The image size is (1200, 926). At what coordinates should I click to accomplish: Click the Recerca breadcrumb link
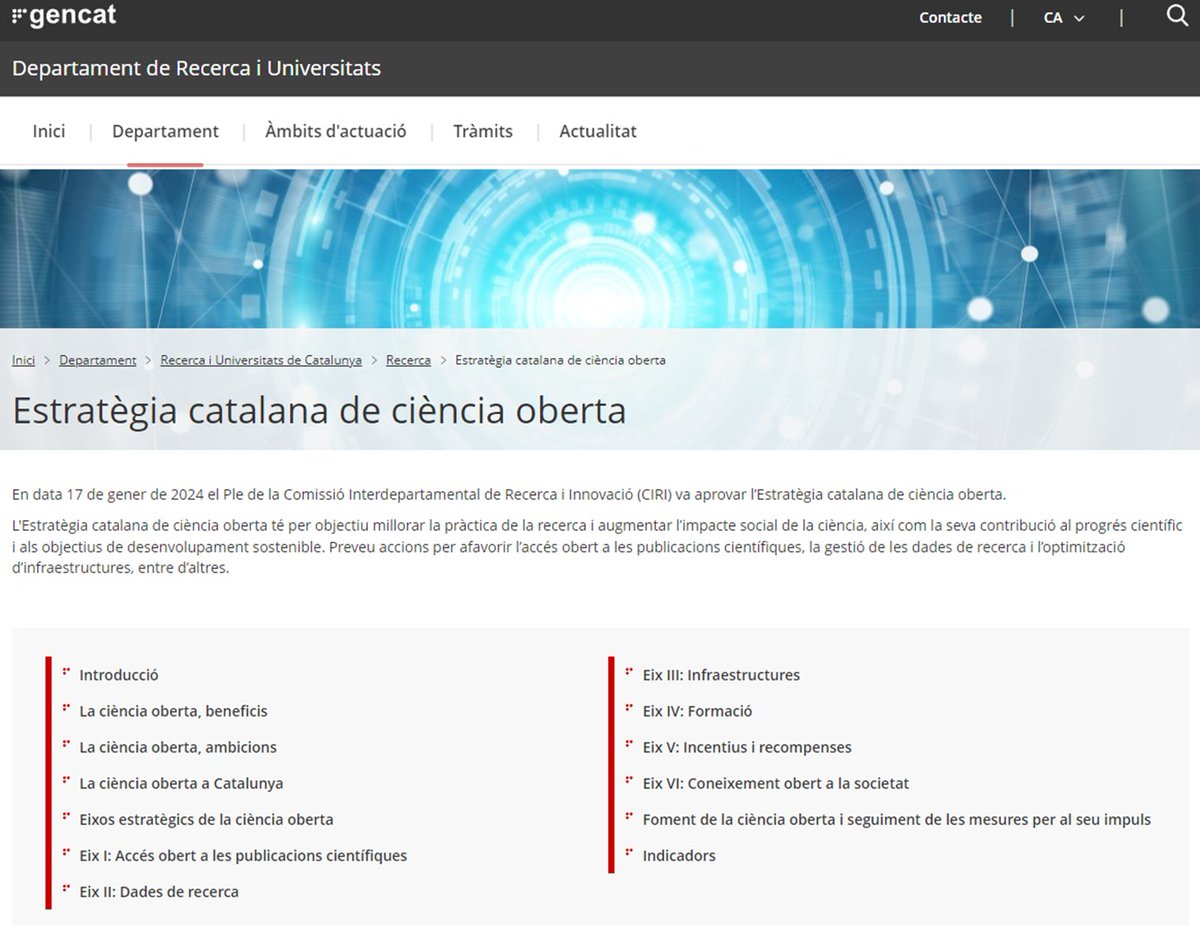(x=408, y=360)
